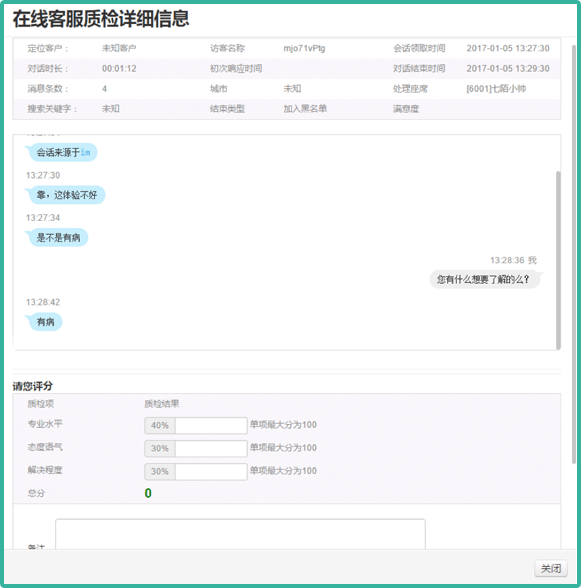Screen dimensions: 581x588
Task: Click the 初次响应时间 label
Action: [236, 69]
